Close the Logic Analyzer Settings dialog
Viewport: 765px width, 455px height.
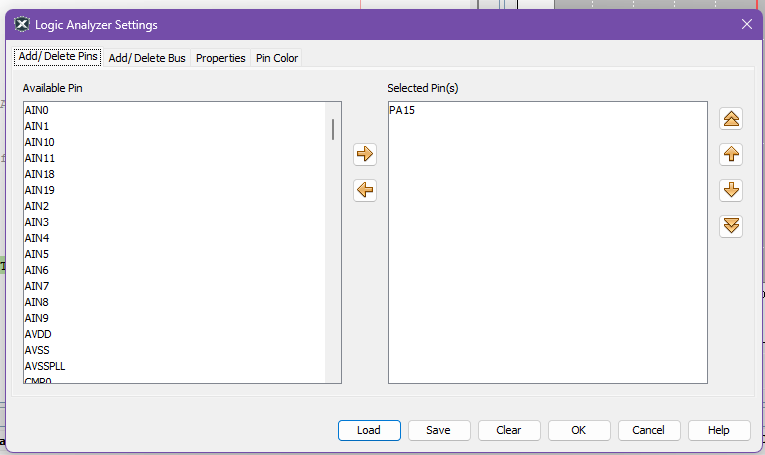[746, 24]
